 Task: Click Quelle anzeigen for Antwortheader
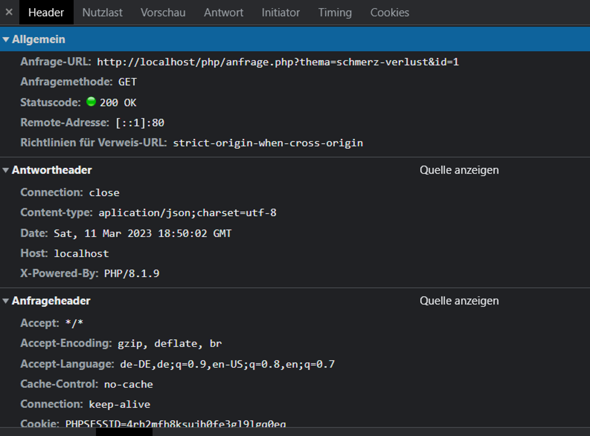[459, 170]
